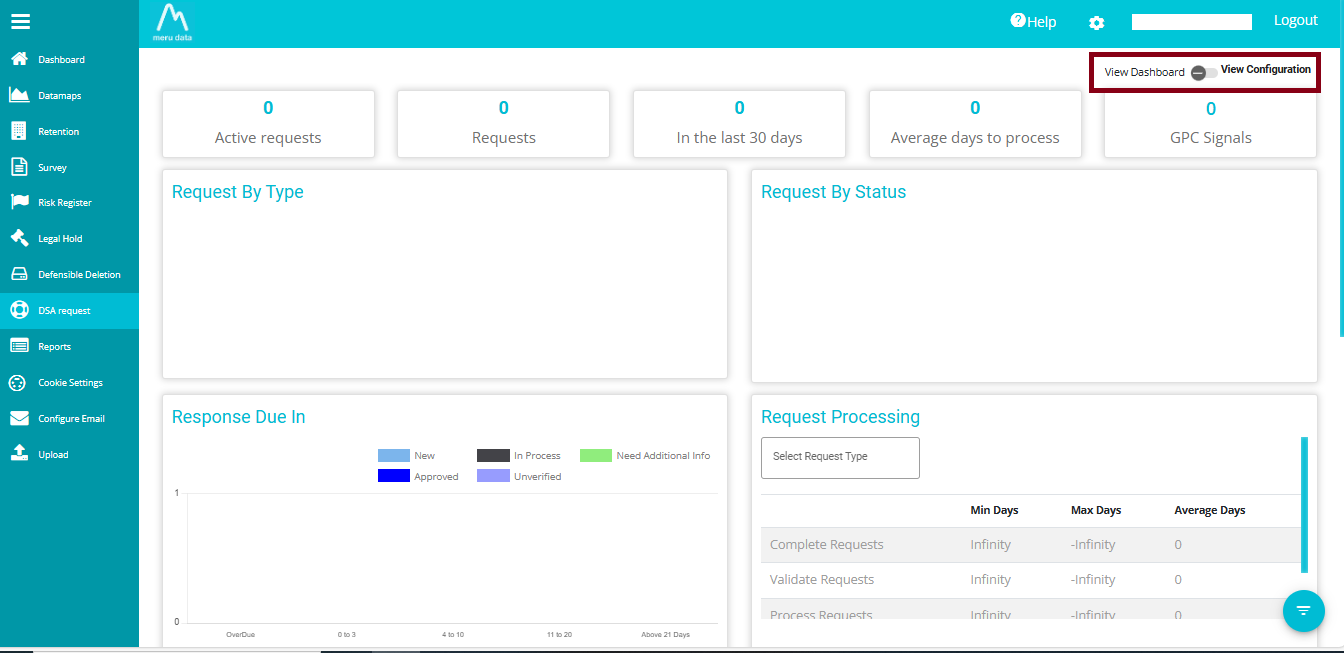Click the round filter button
This screenshot has height=653, width=1344.
tap(1303, 610)
